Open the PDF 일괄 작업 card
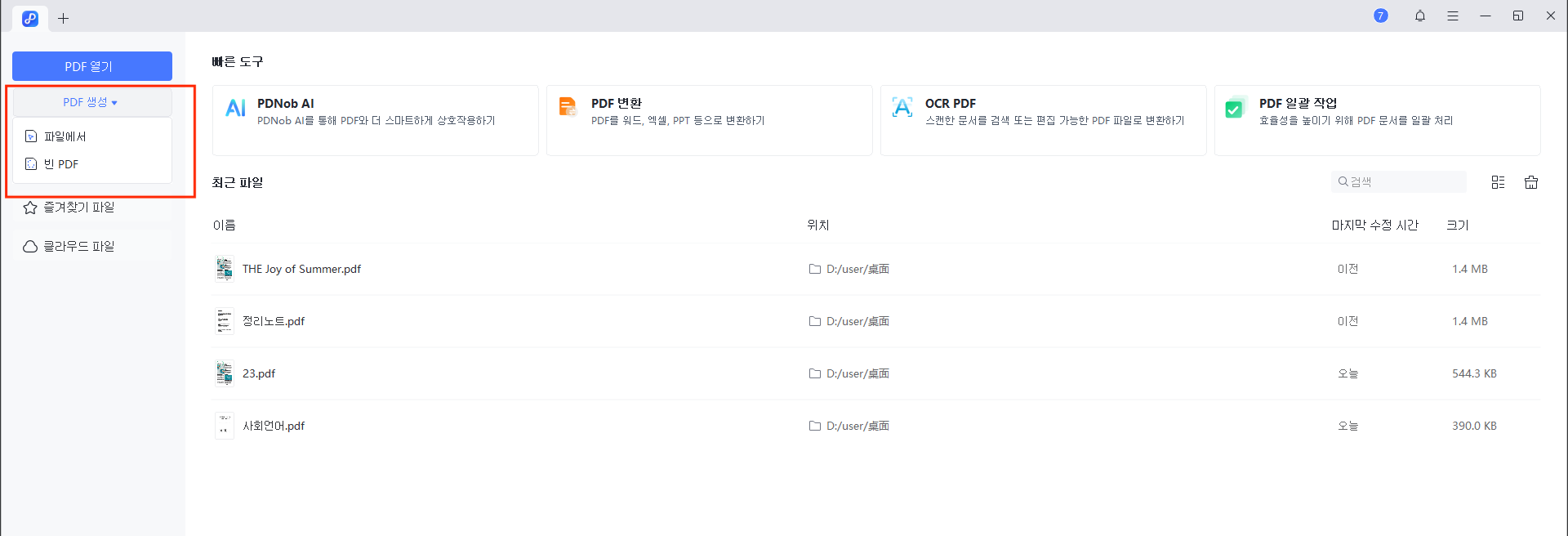 [1378, 120]
